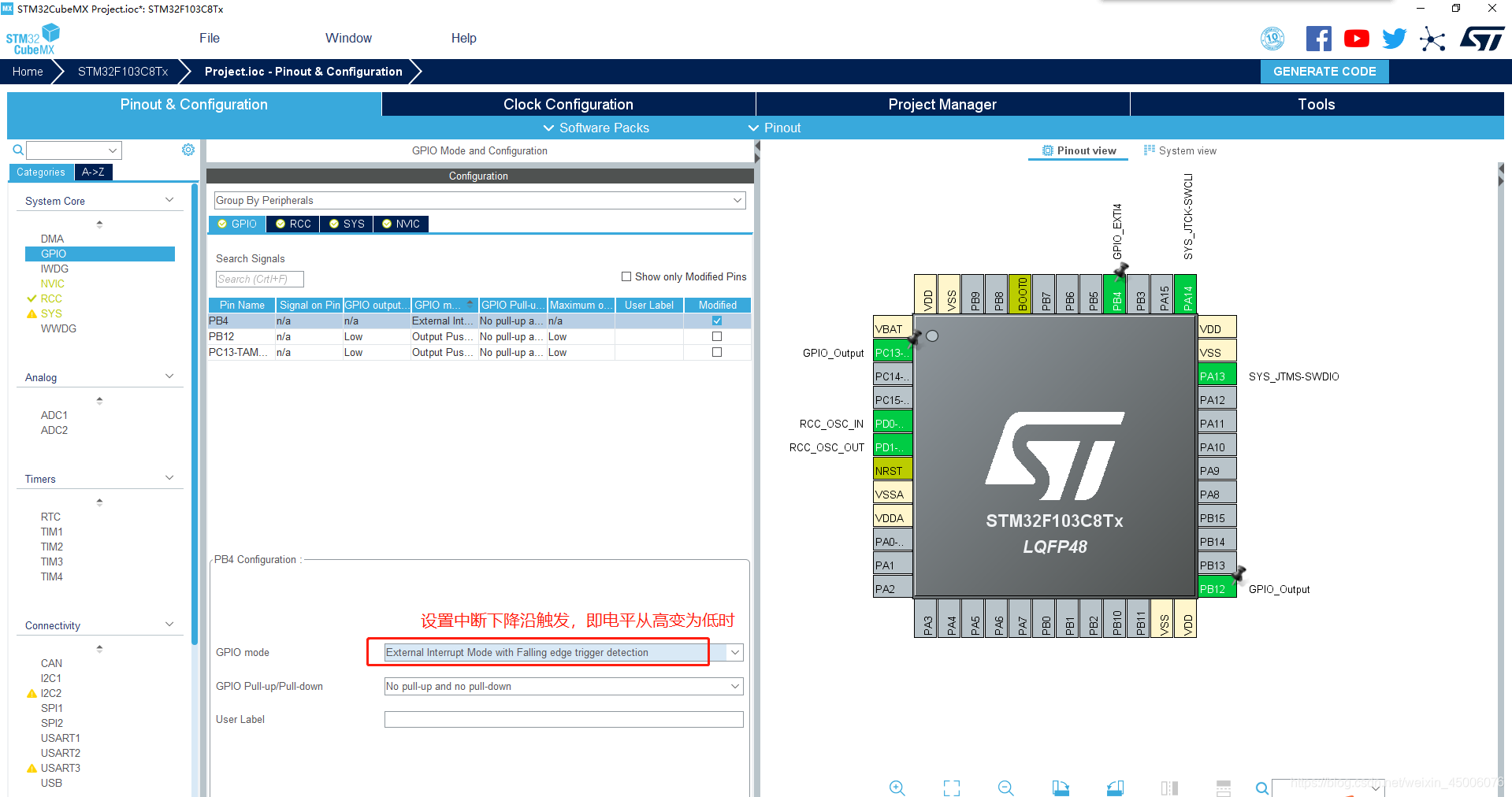The height and width of the screenshot is (797, 1512).
Task: Fit the chip pinout to the view
Action: pos(952,788)
